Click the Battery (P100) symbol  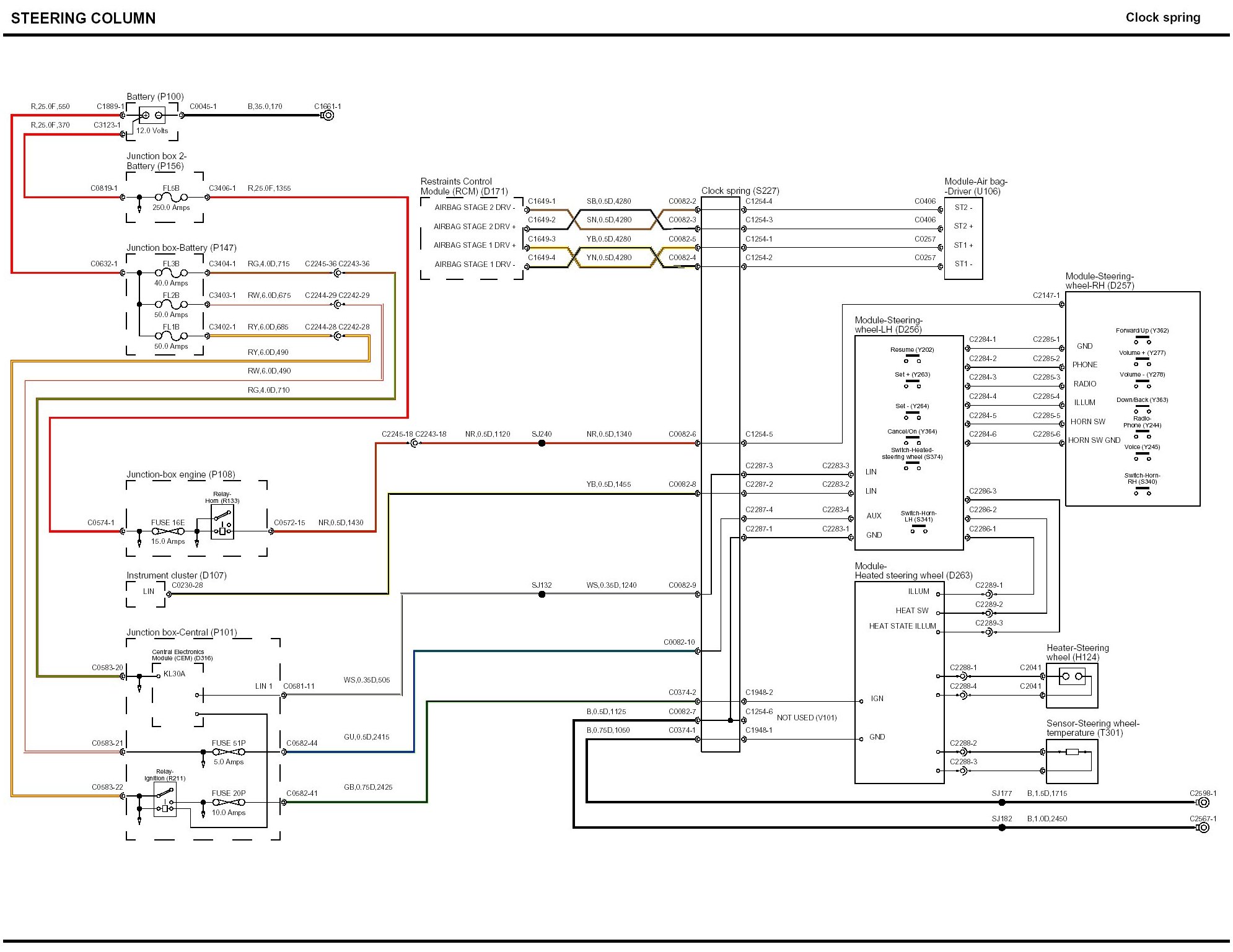(152, 115)
